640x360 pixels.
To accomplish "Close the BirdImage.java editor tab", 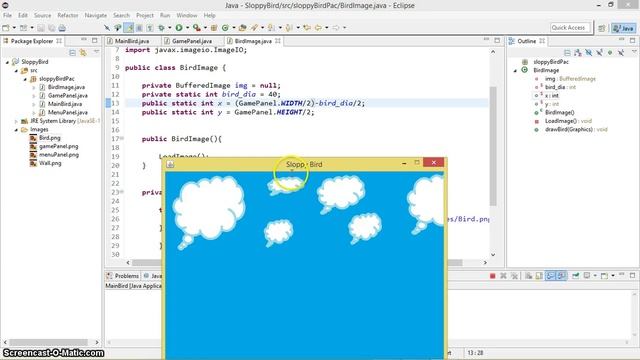I will [x=278, y=41].
